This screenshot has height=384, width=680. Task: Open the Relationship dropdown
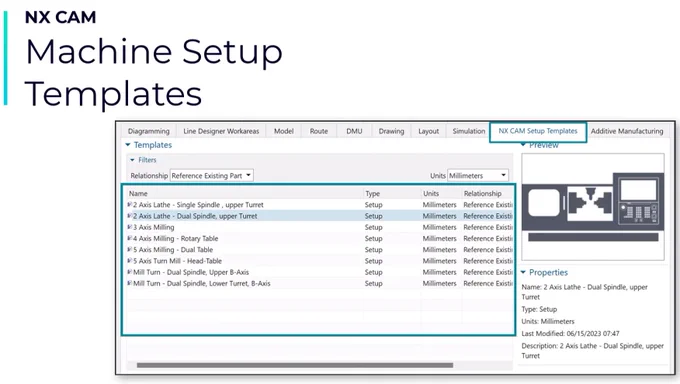click(x=211, y=176)
